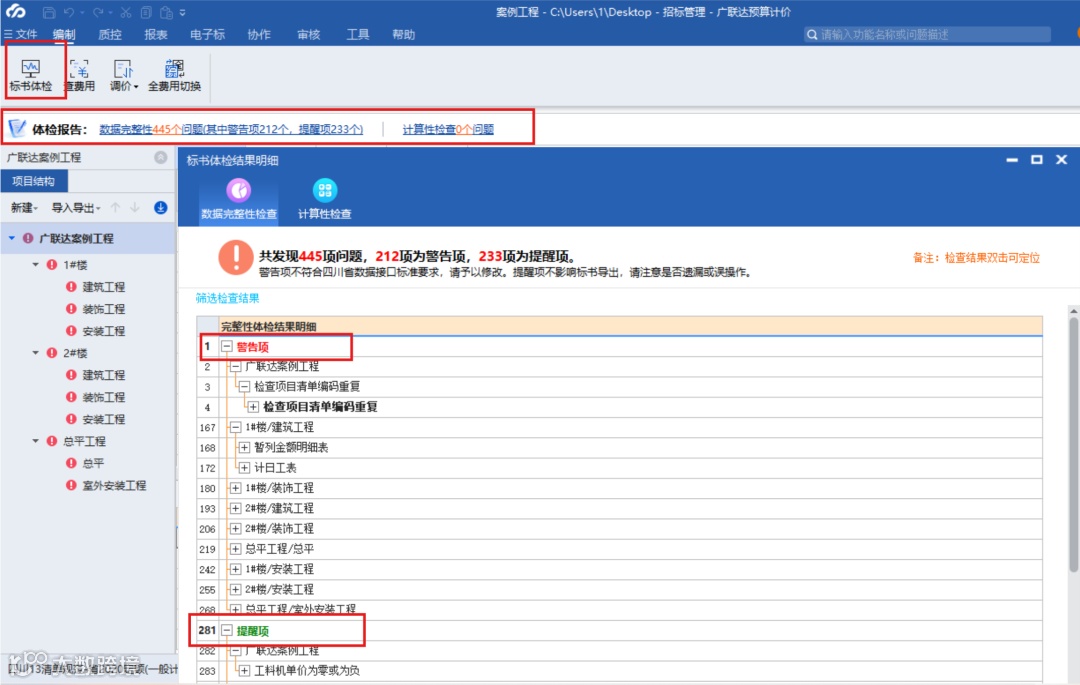Screen dimensions: 1080x685
Task: Open the 导入导出 dropdown
Action: point(76,207)
